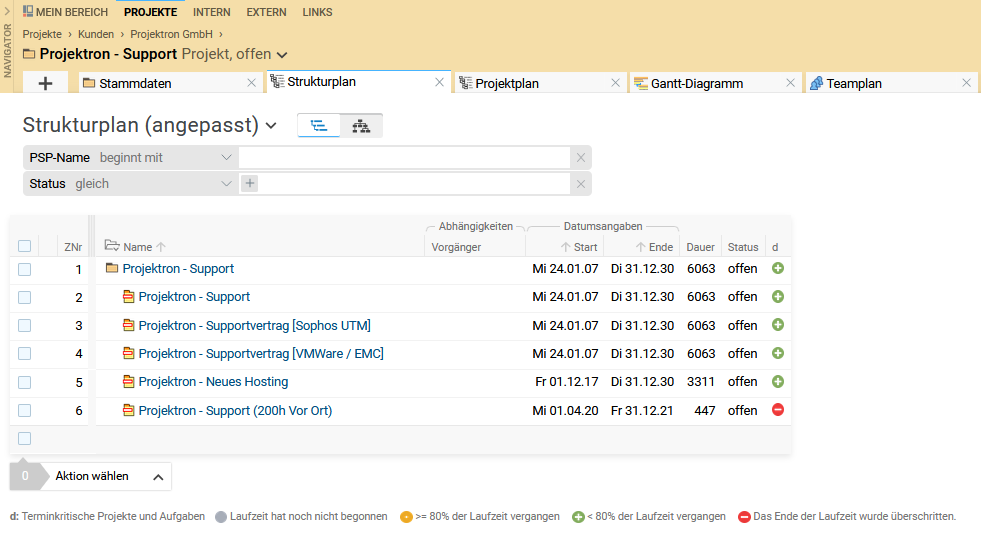Screen dimensions: 981x543
Task: Close the Gantt-Diagramm tab
Action: tap(790, 83)
